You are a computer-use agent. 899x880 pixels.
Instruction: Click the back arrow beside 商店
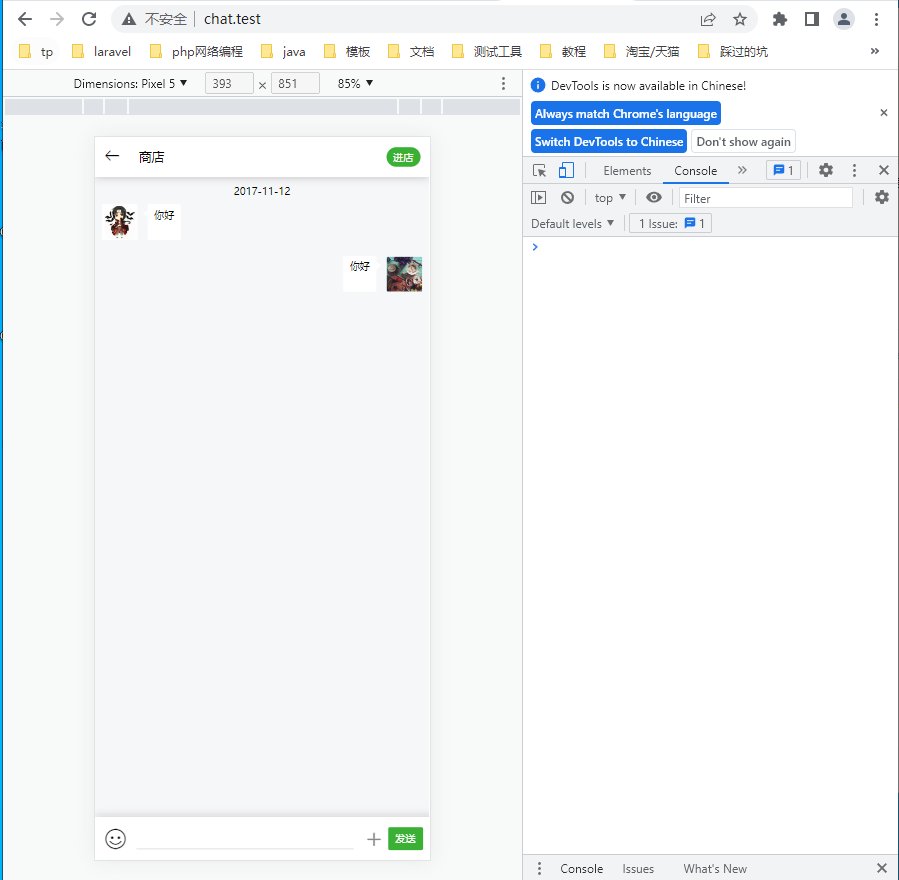tap(112, 156)
